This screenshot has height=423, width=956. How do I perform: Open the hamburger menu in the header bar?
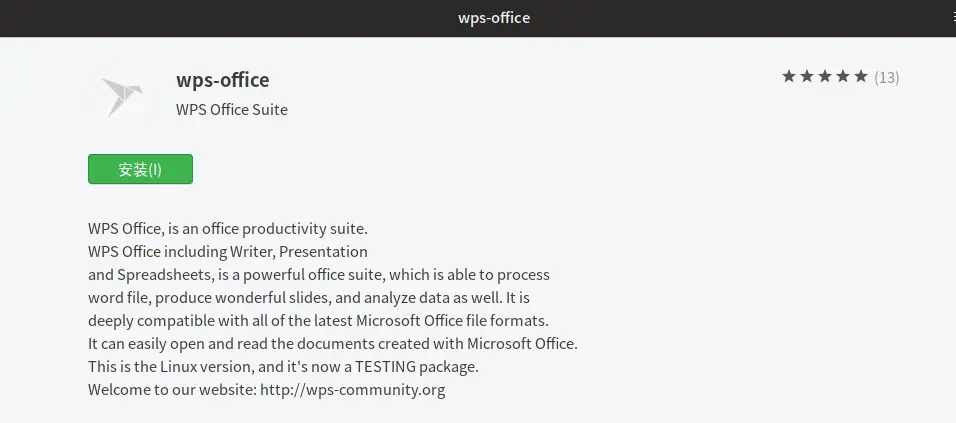click(x=954, y=18)
